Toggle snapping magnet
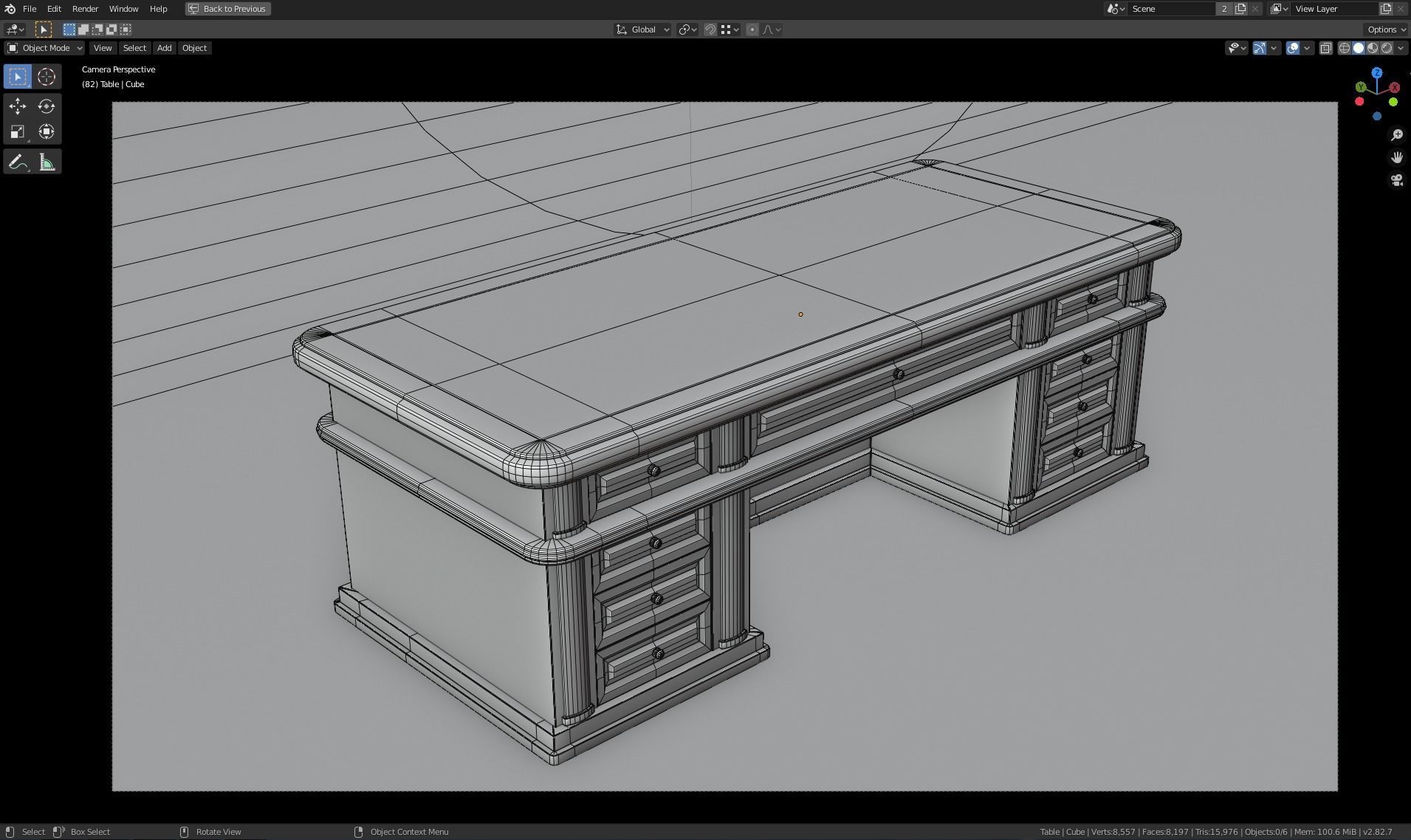 710,30
